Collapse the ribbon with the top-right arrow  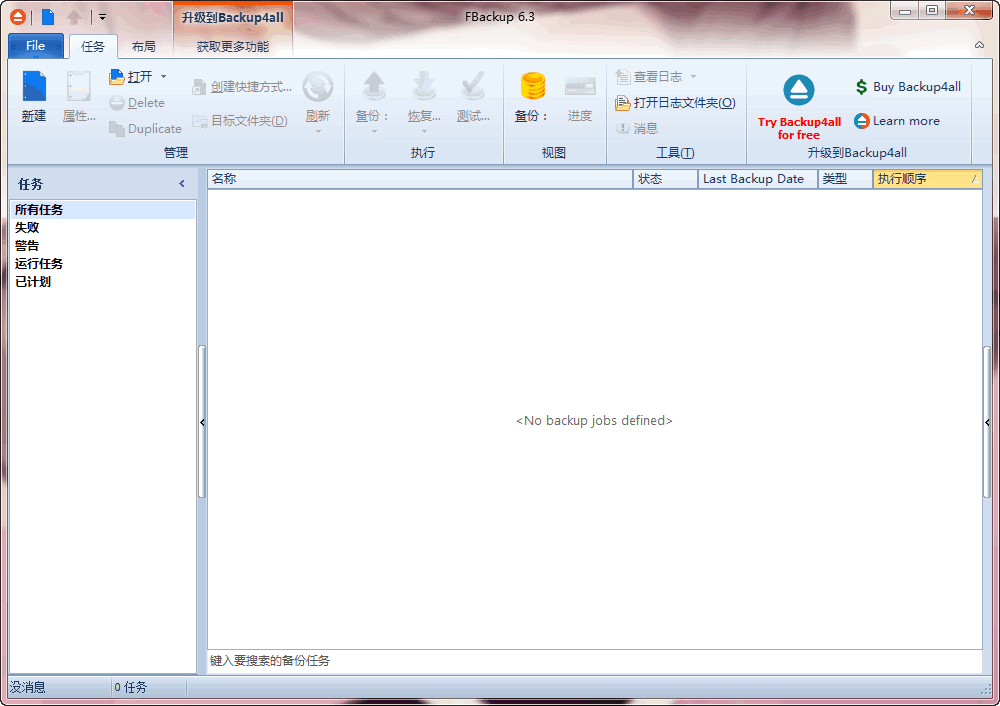pos(979,46)
